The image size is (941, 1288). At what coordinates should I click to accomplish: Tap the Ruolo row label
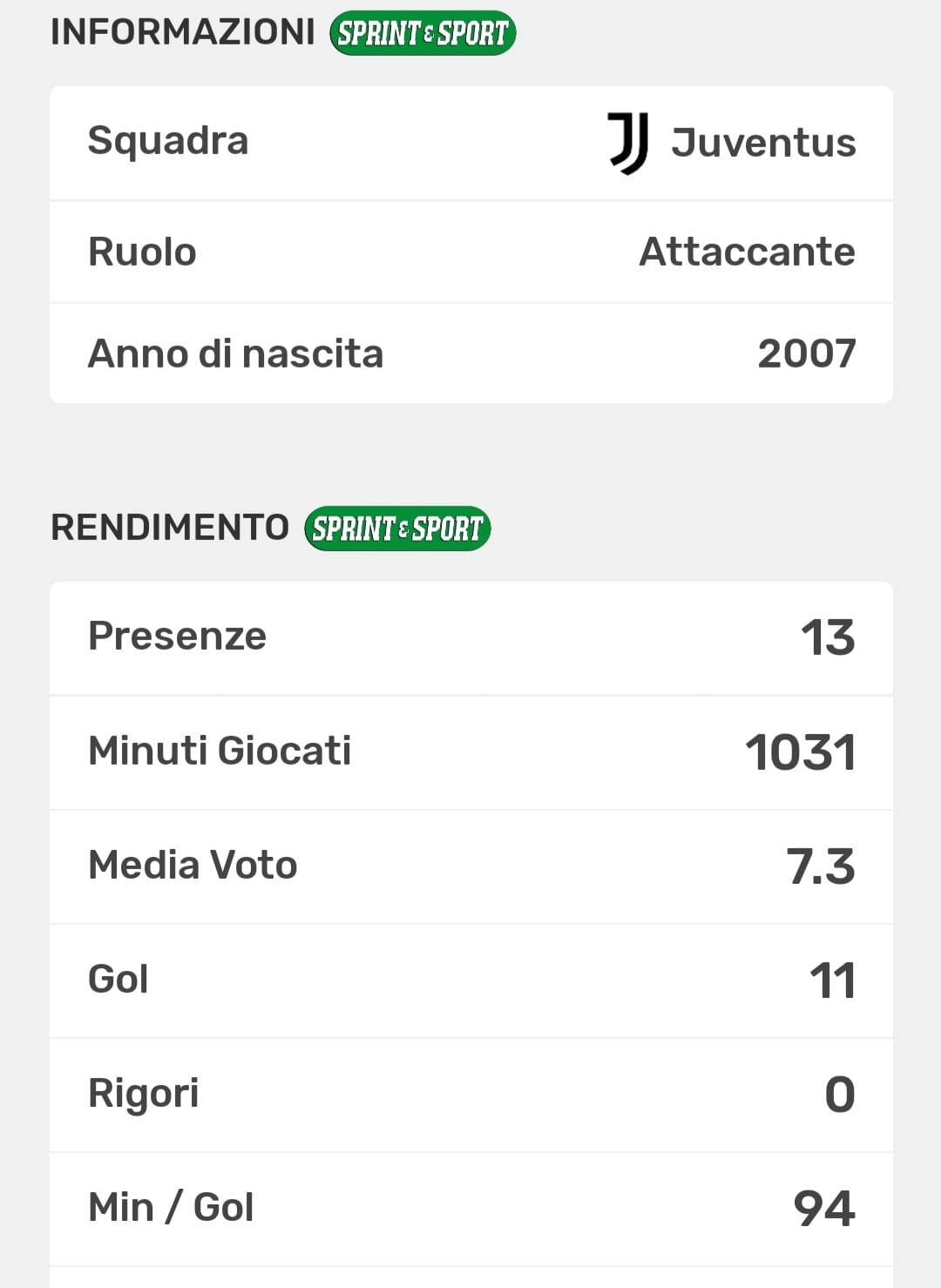point(142,253)
